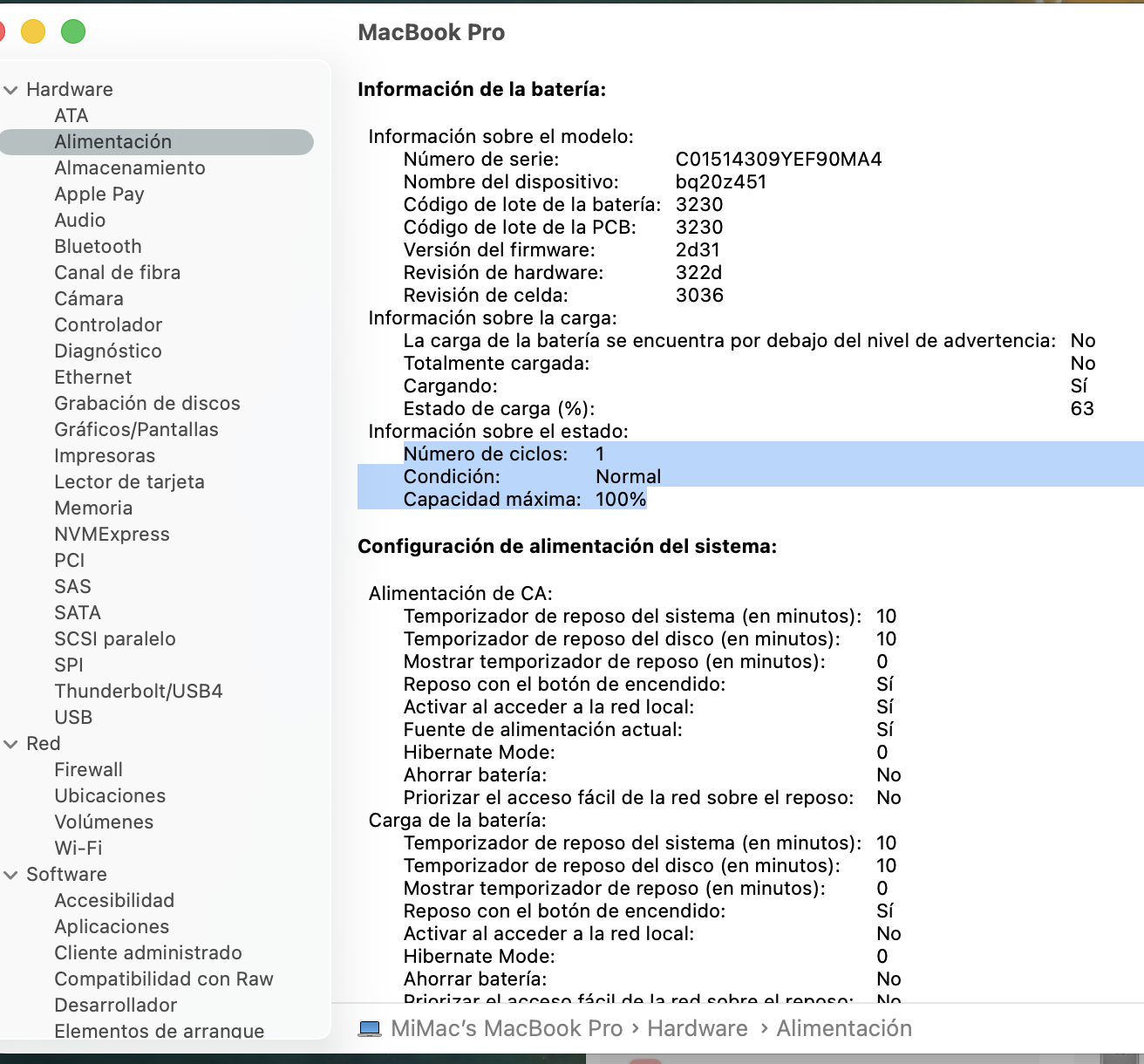Select the Memoria sidebar item
This screenshot has width=1144, height=1064.
tap(93, 508)
